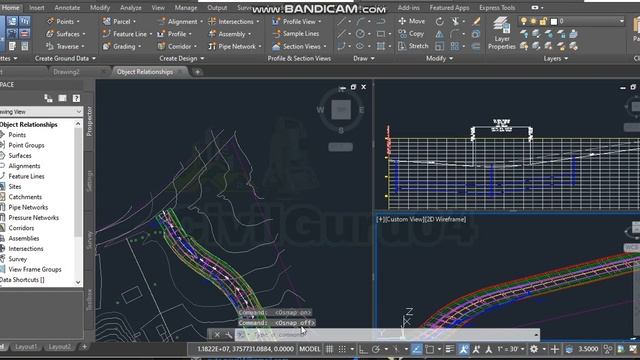Image resolution: width=640 pixels, height=360 pixels.
Task: Open the Pipe Network tool
Action: 234,47
